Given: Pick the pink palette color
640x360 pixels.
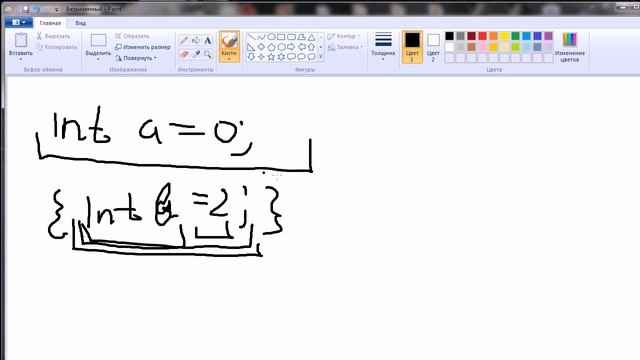Looking at the screenshot, I should click(482, 47).
